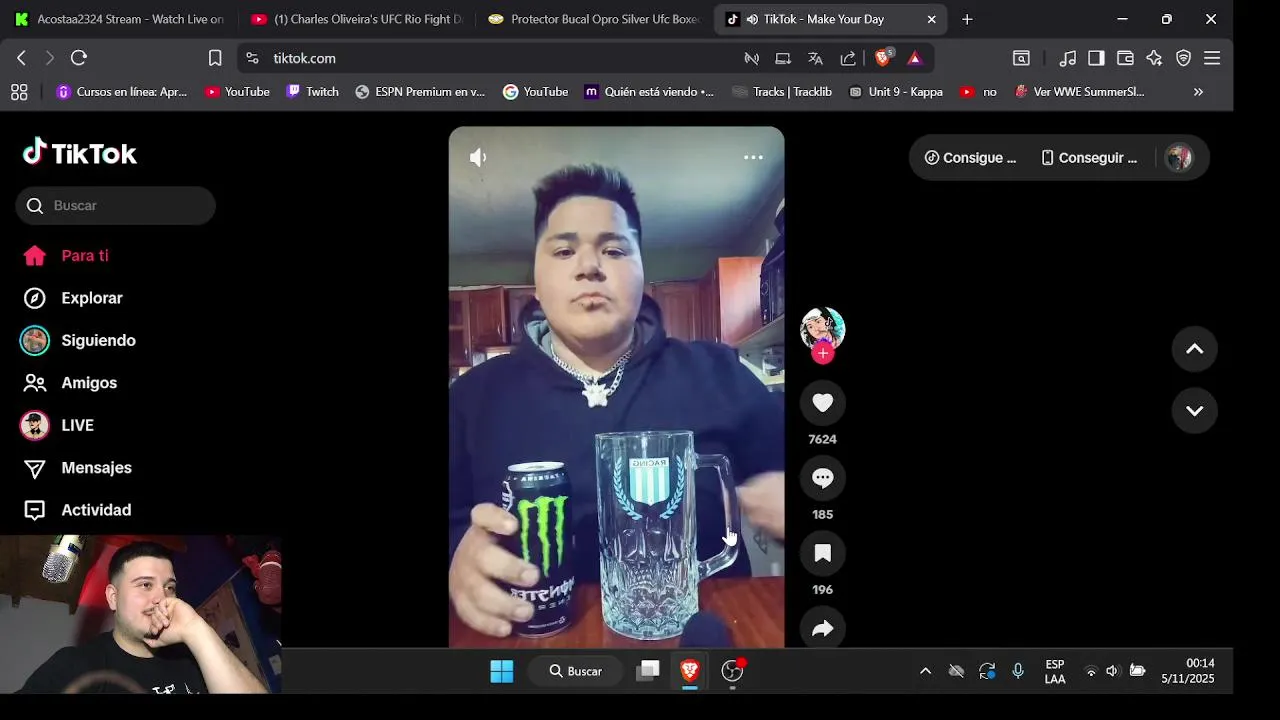Toggle the Brave sidebar panel

tap(1096, 58)
